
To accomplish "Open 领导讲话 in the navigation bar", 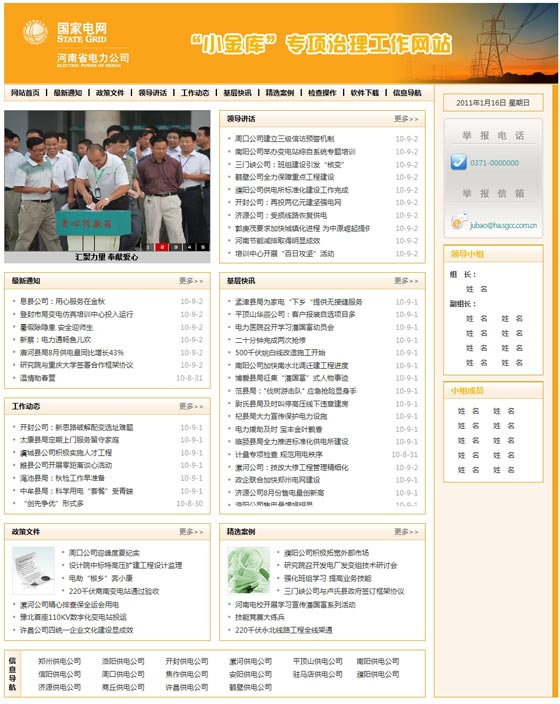I will (153, 92).
